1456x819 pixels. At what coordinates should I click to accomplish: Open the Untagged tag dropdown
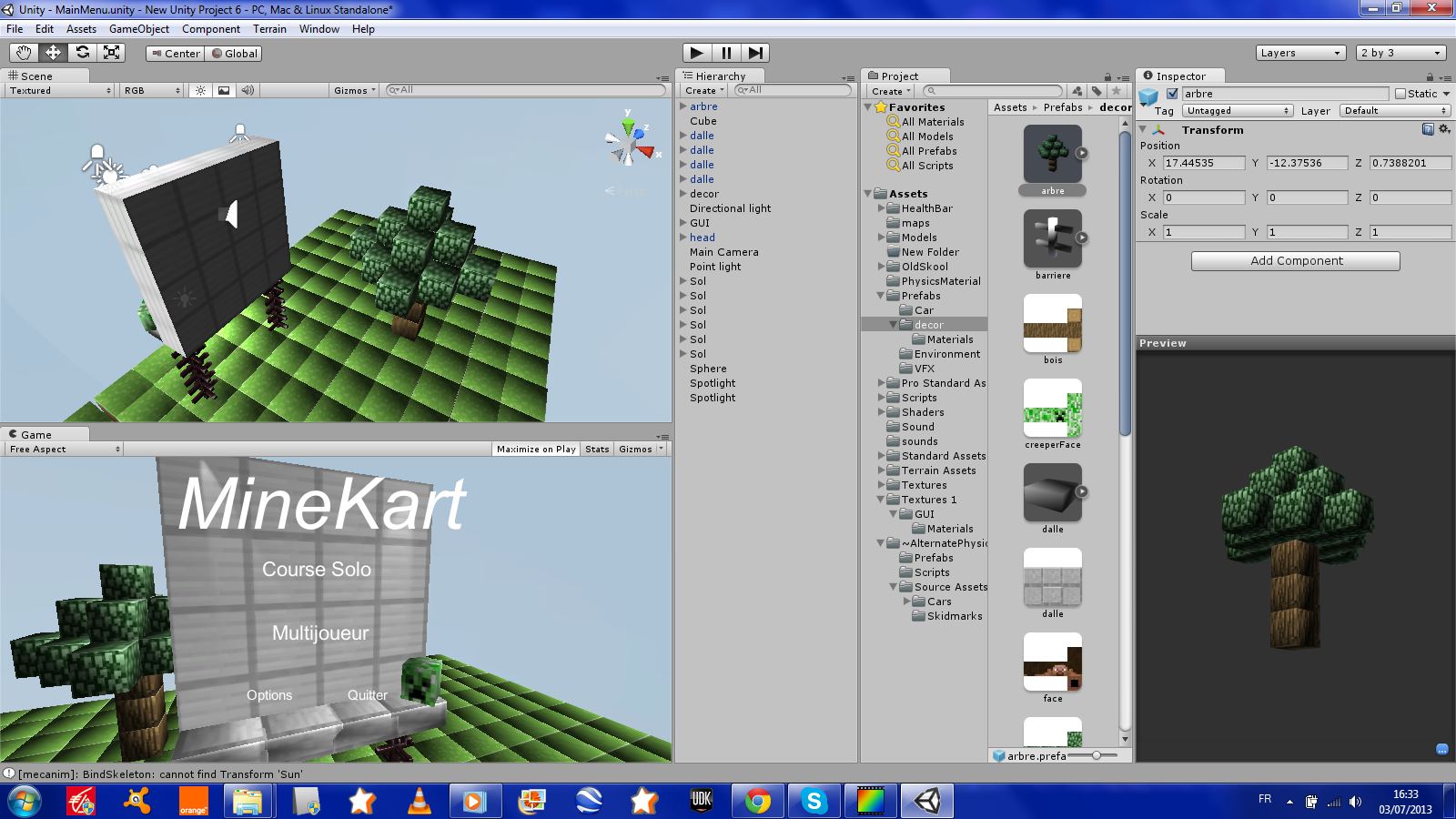pos(1238,111)
